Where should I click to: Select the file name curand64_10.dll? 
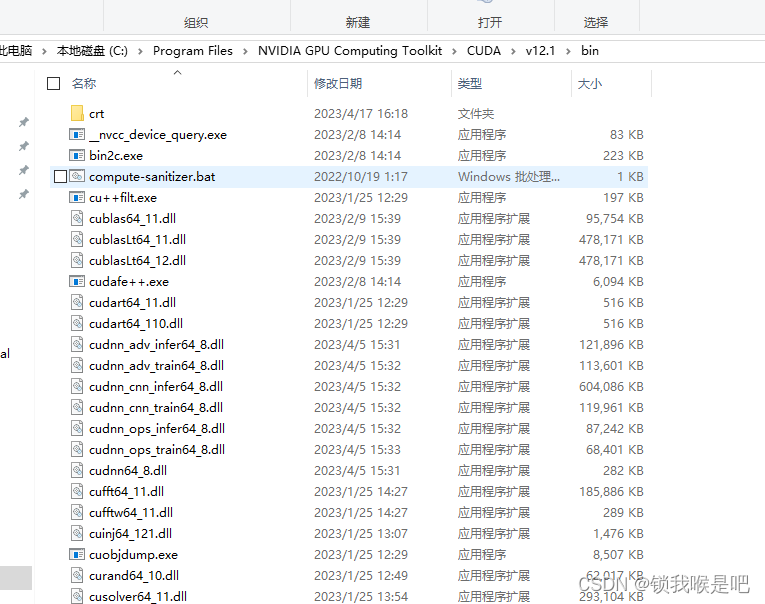pos(134,575)
